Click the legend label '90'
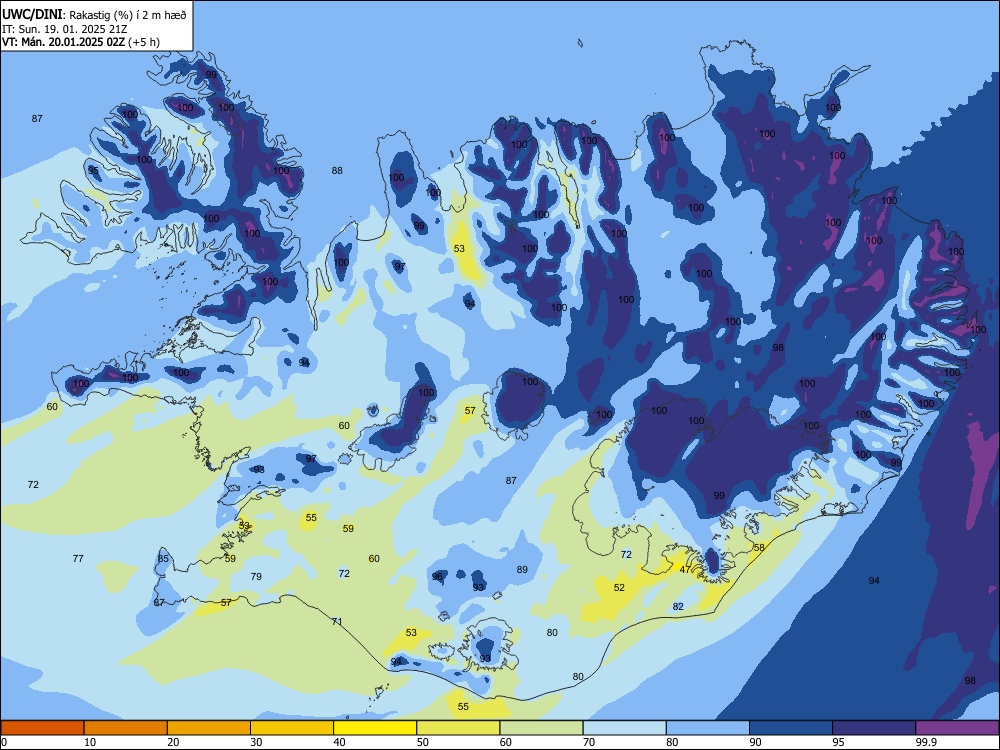 [x=755, y=742]
